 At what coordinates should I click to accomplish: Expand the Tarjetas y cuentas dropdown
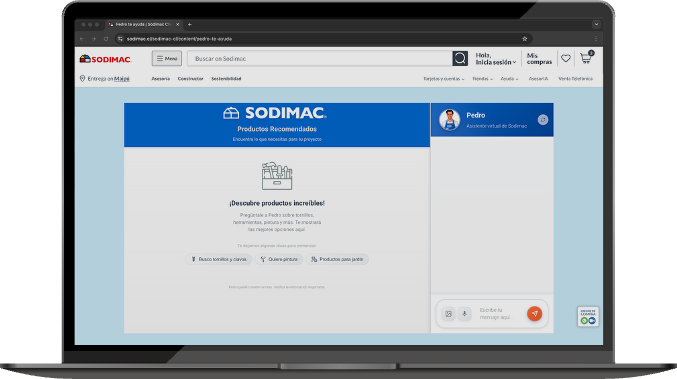tap(443, 79)
